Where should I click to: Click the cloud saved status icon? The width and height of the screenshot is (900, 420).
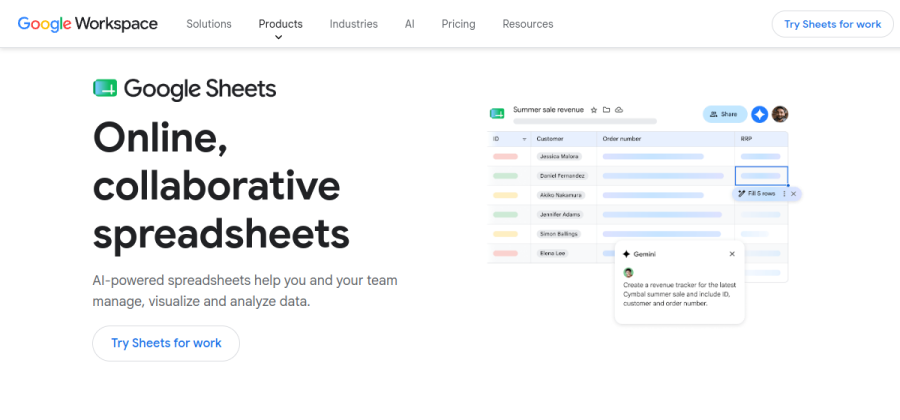click(x=619, y=110)
